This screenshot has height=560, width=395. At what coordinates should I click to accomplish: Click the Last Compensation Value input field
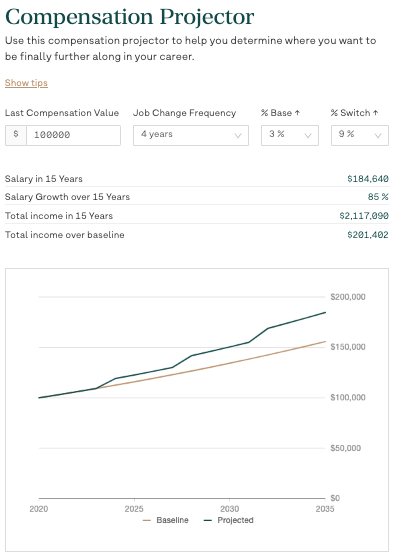(x=73, y=135)
